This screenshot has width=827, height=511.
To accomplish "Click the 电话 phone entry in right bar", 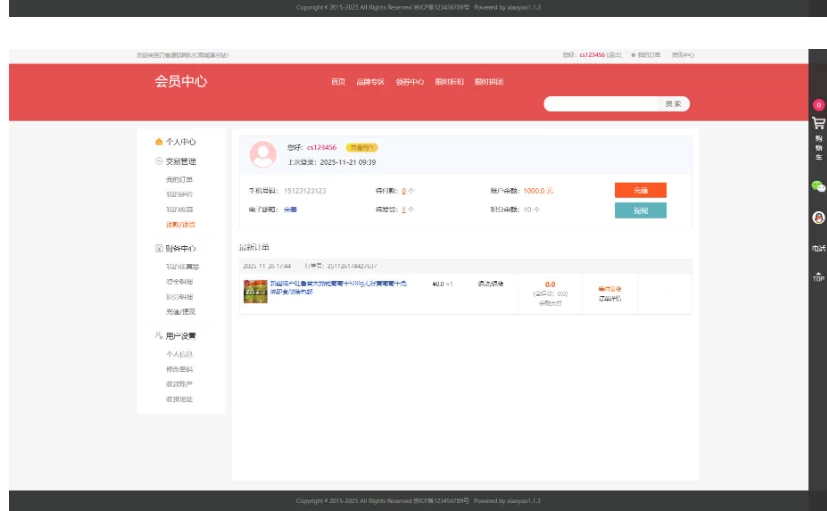I will [x=818, y=248].
